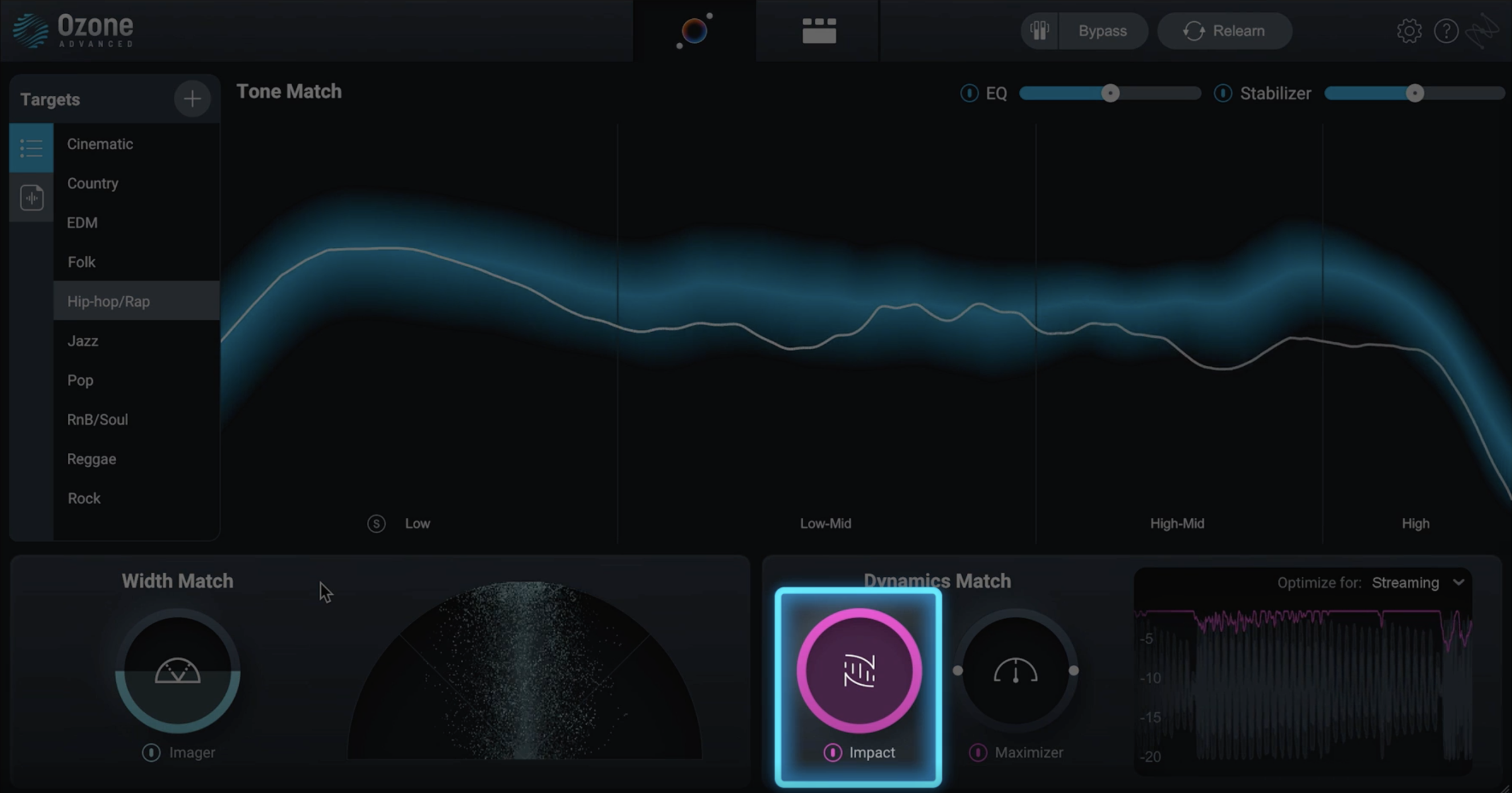Select the Cinematic target
The image size is (1512, 793).
click(136, 144)
